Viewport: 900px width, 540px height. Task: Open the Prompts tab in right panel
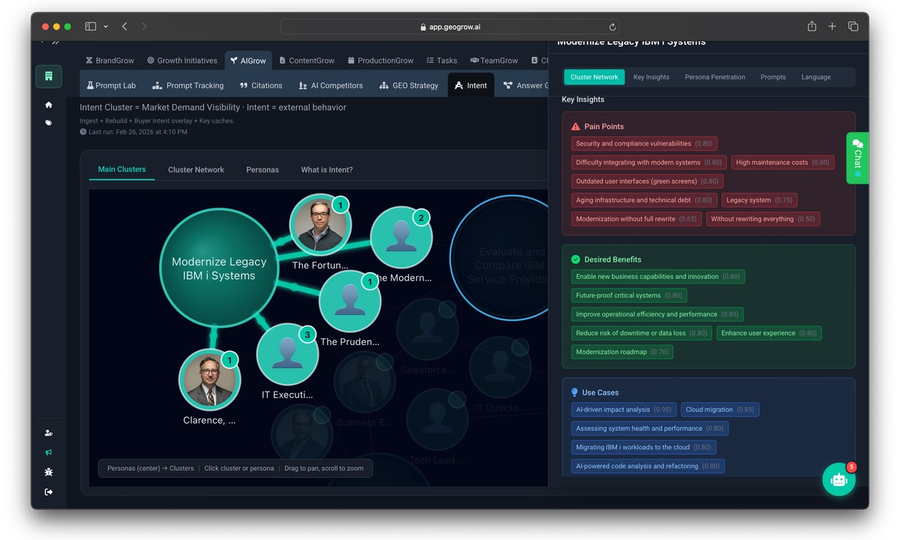[x=773, y=77]
